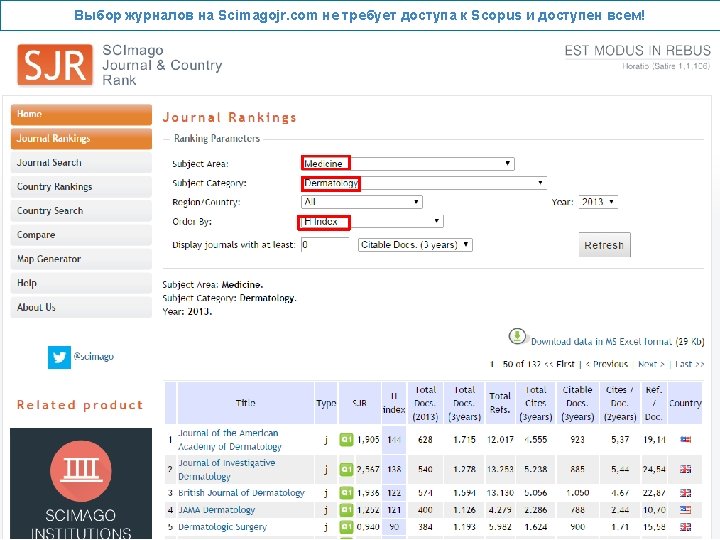Click the Type column header

pyautogui.click(x=326, y=403)
